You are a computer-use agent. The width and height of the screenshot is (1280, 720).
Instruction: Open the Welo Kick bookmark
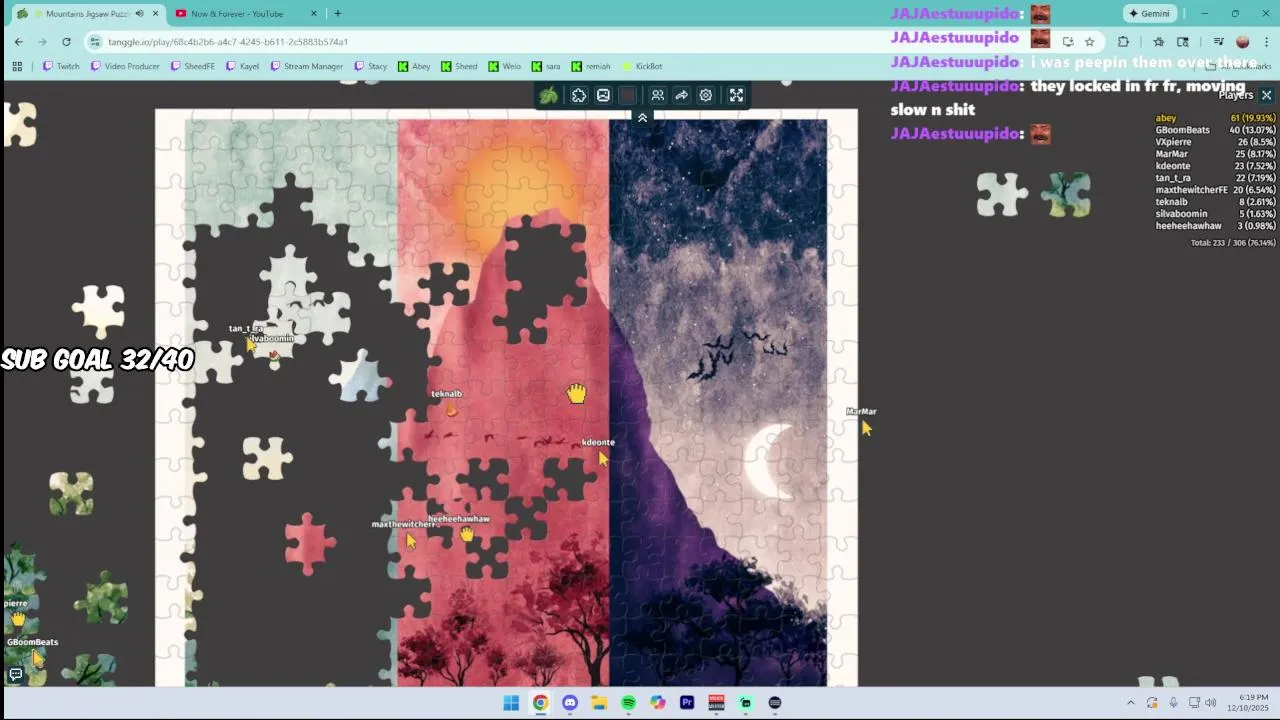coord(505,66)
